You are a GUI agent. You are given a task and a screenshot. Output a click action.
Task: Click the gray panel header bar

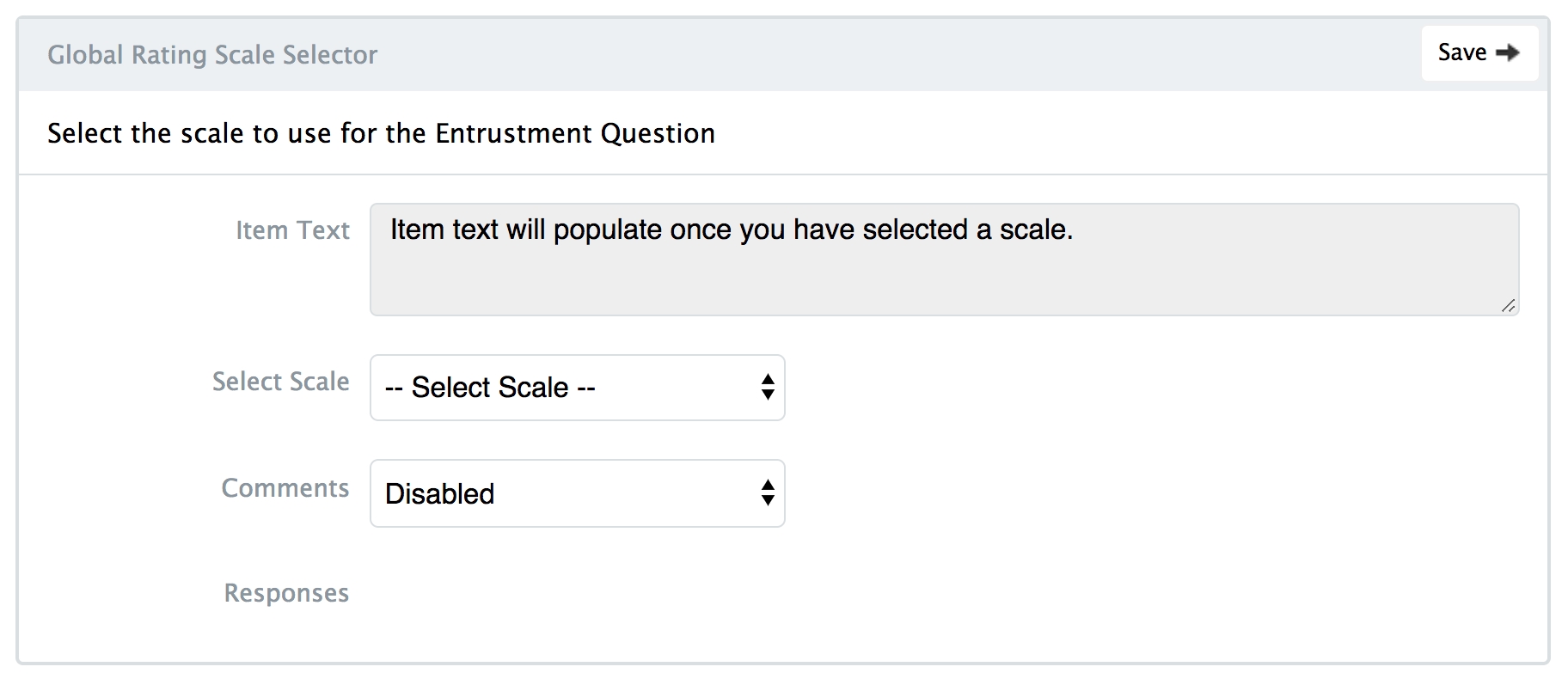click(860, 54)
